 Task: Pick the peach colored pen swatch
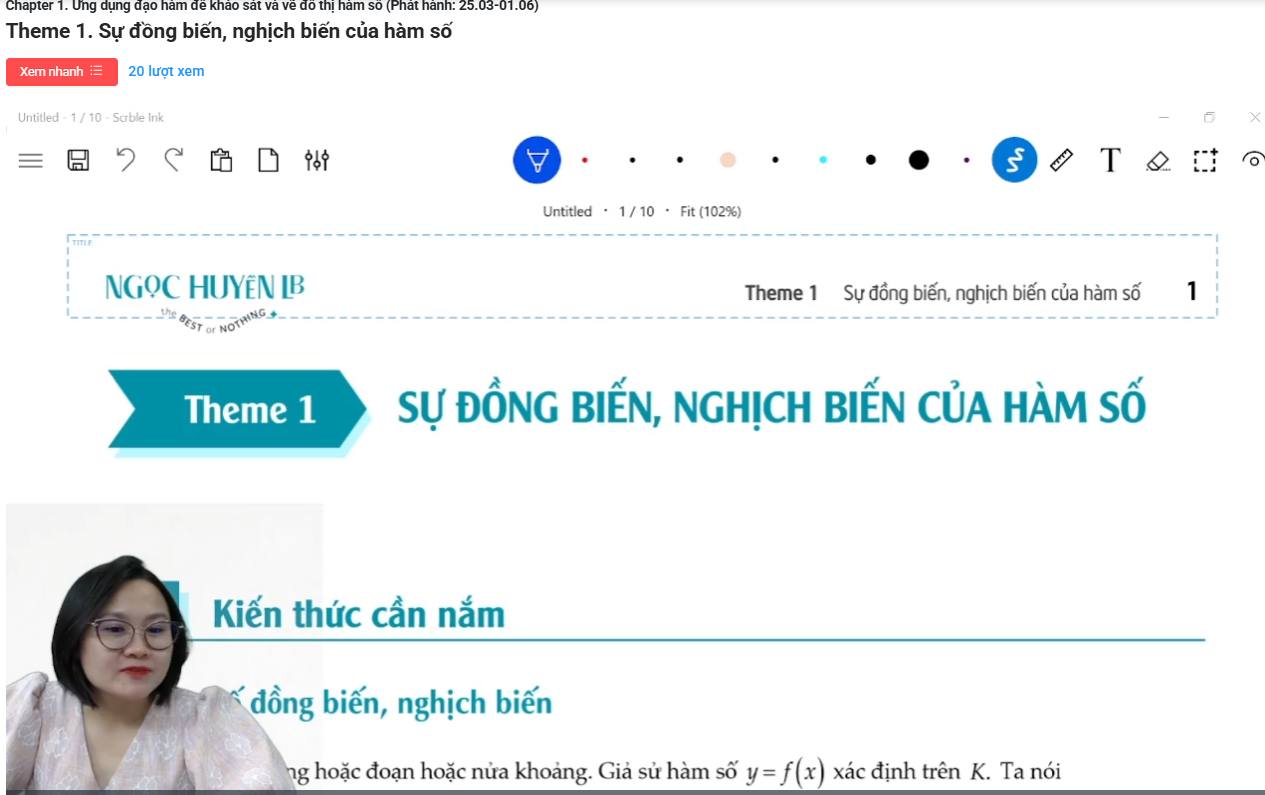[728, 160]
